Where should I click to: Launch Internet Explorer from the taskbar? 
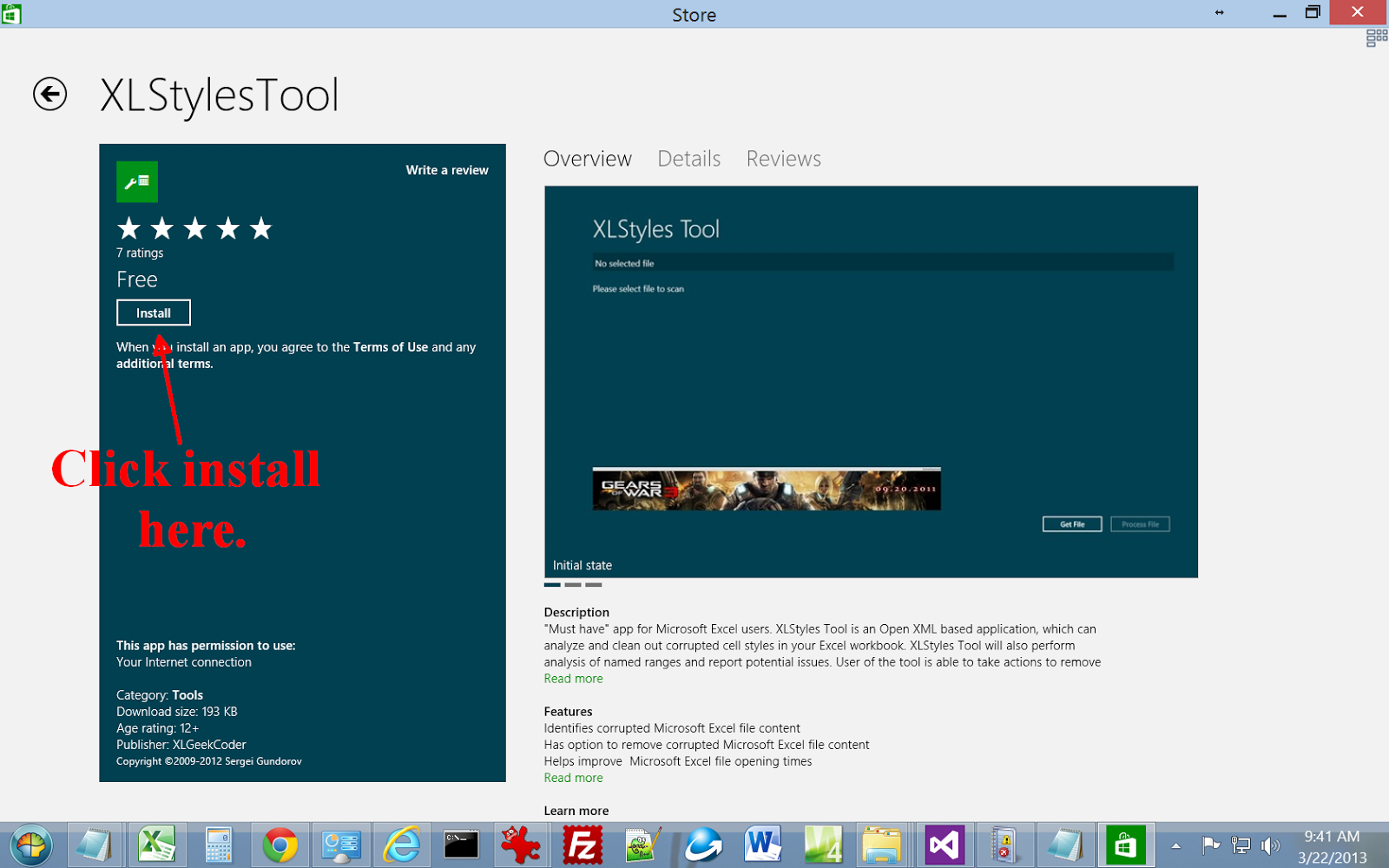coord(401,844)
